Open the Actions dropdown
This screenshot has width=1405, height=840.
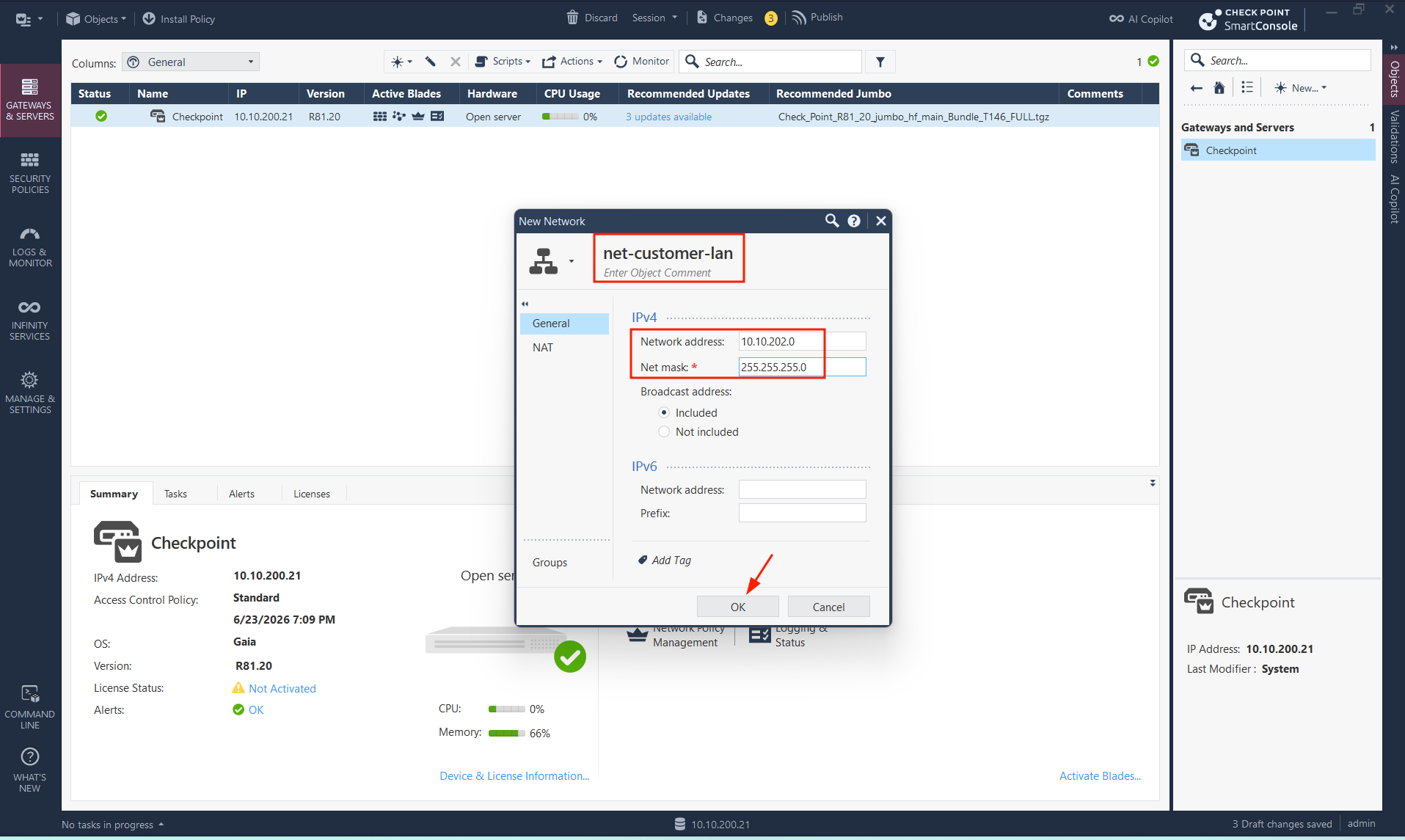coord(572,62)
